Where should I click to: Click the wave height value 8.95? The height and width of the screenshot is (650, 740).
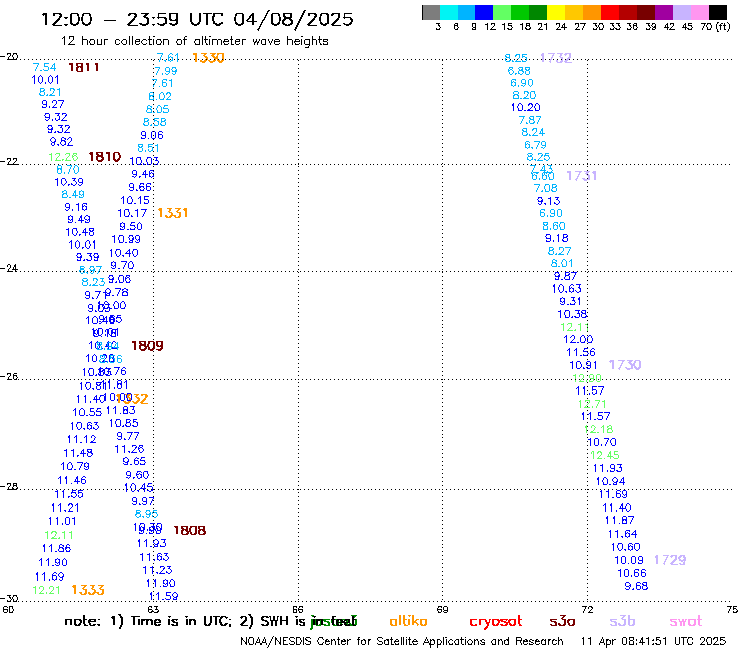[146, 514]
